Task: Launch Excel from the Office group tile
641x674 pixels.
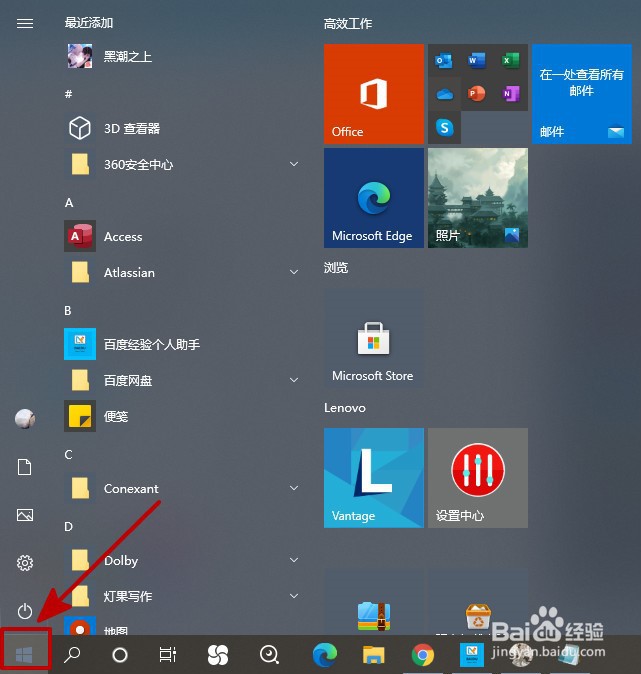Action: (510, 60)
